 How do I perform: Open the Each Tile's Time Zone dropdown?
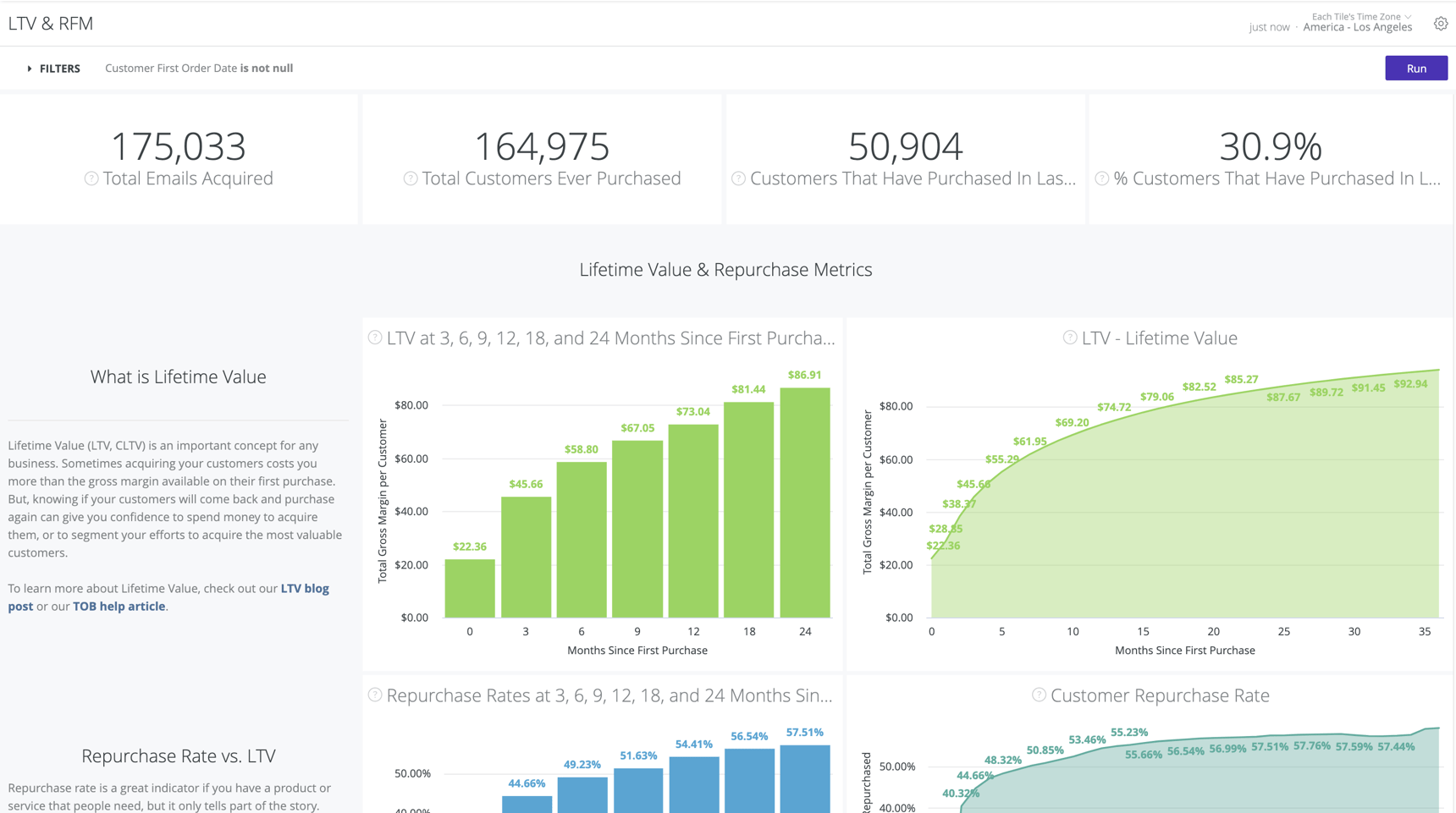[1359, 16]
